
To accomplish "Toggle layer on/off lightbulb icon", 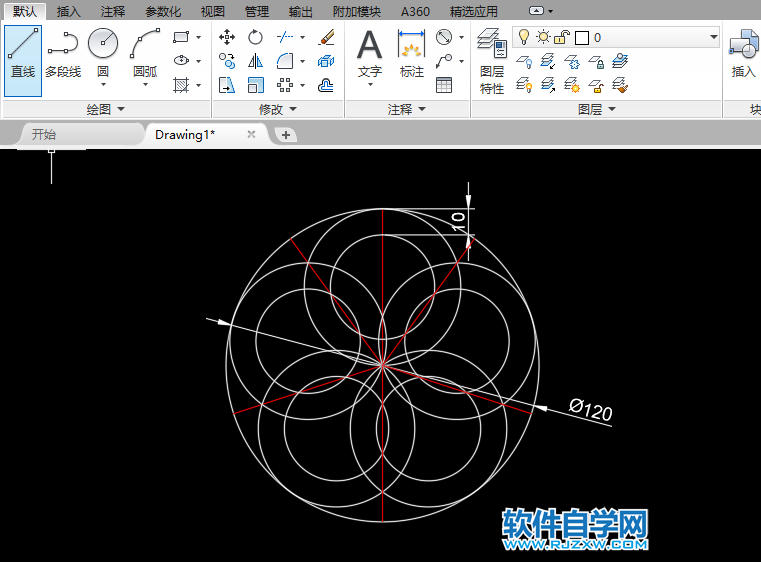I will [522, 37].
